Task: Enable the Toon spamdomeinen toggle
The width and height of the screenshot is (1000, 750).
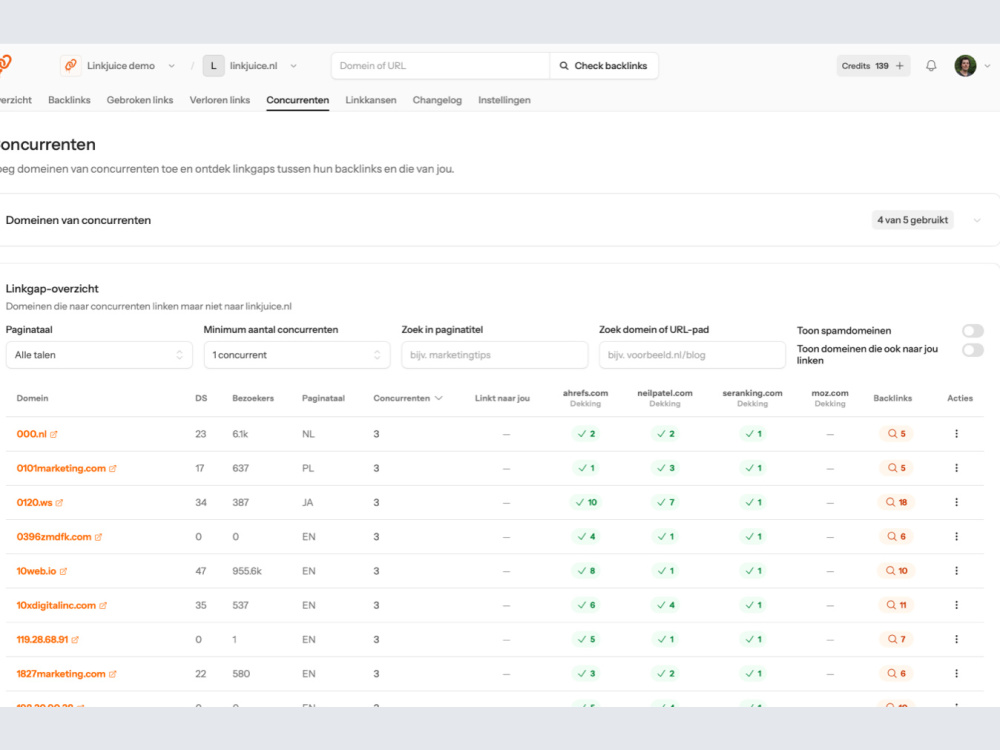Action: 973,330
